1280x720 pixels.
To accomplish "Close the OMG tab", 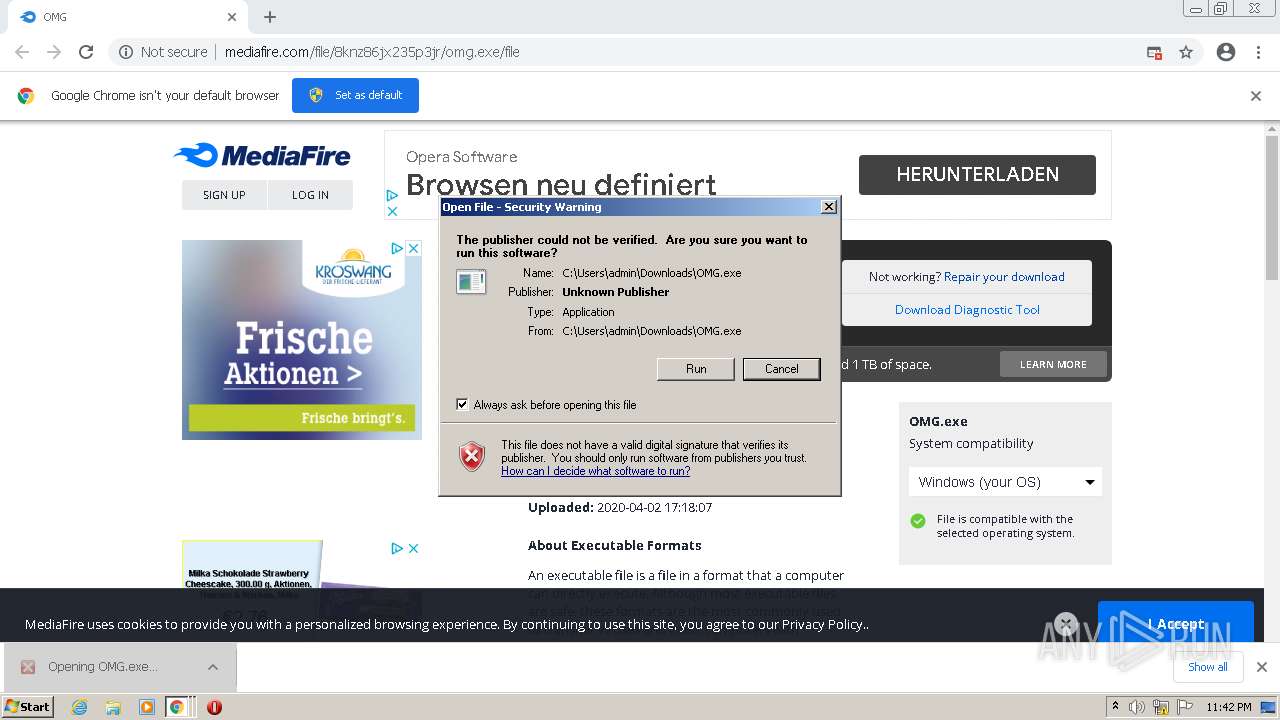I will 232,17.
